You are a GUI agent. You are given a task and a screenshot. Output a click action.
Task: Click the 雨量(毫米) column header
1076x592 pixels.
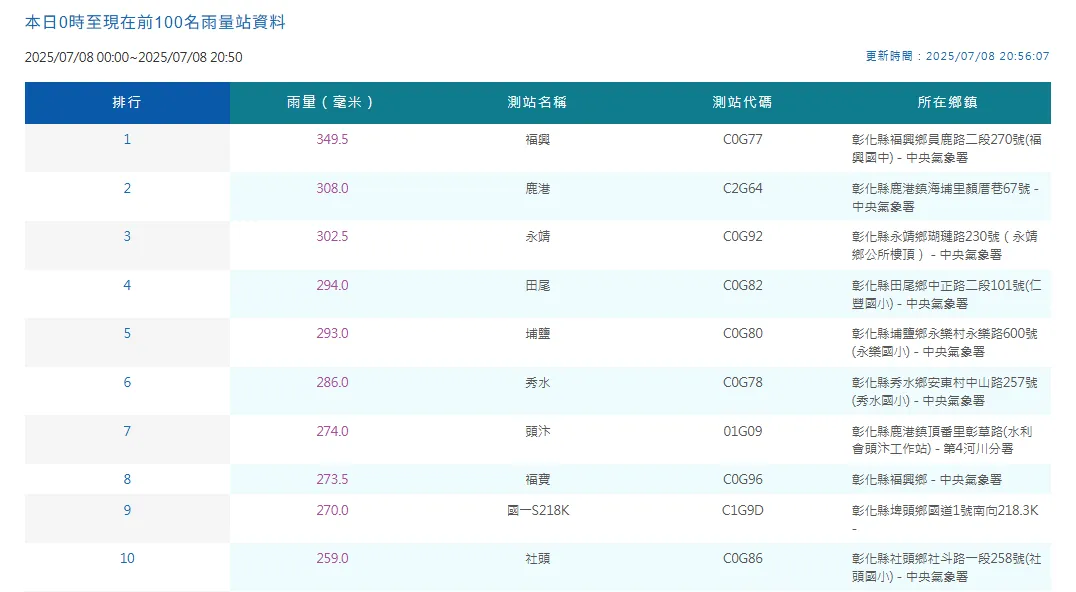[x=332, y=102]
